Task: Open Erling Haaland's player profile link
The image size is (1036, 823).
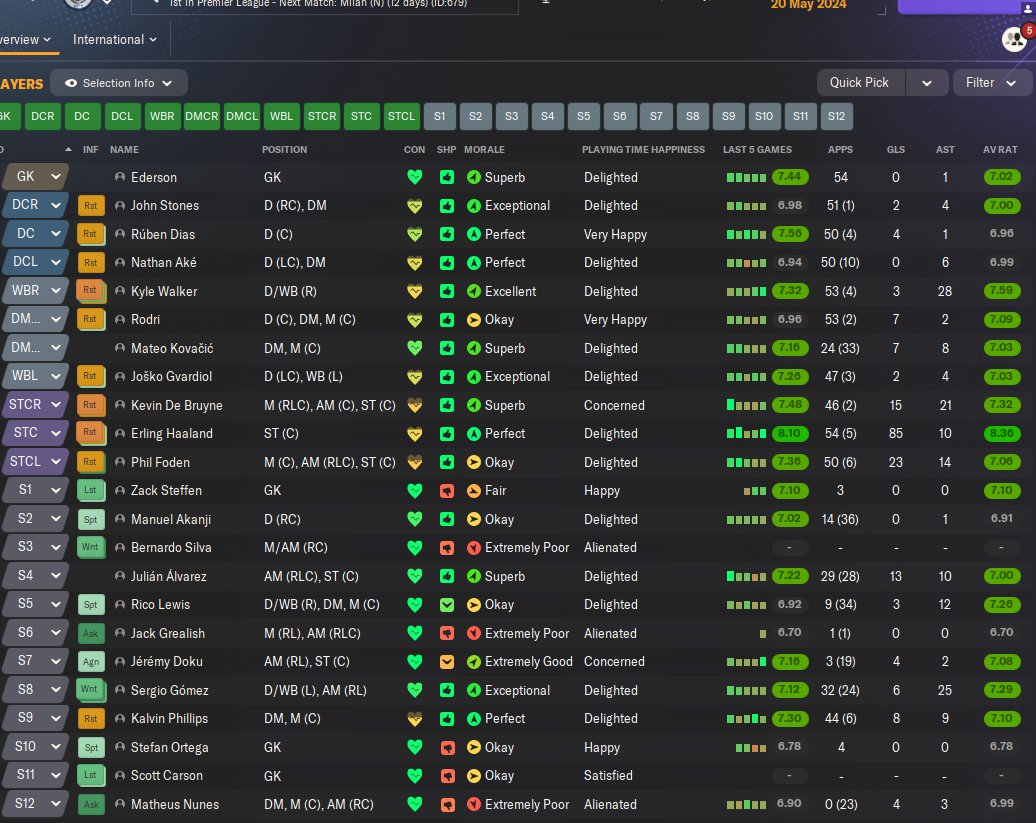Action: tap(172, 434)
